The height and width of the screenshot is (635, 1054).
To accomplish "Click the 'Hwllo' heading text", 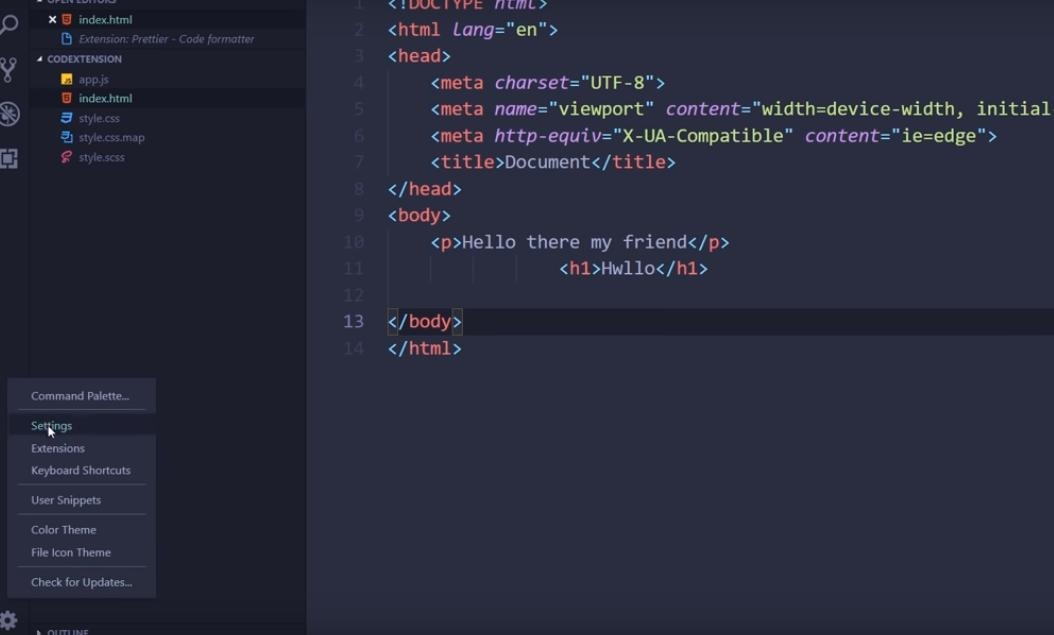I will [628, 269].
